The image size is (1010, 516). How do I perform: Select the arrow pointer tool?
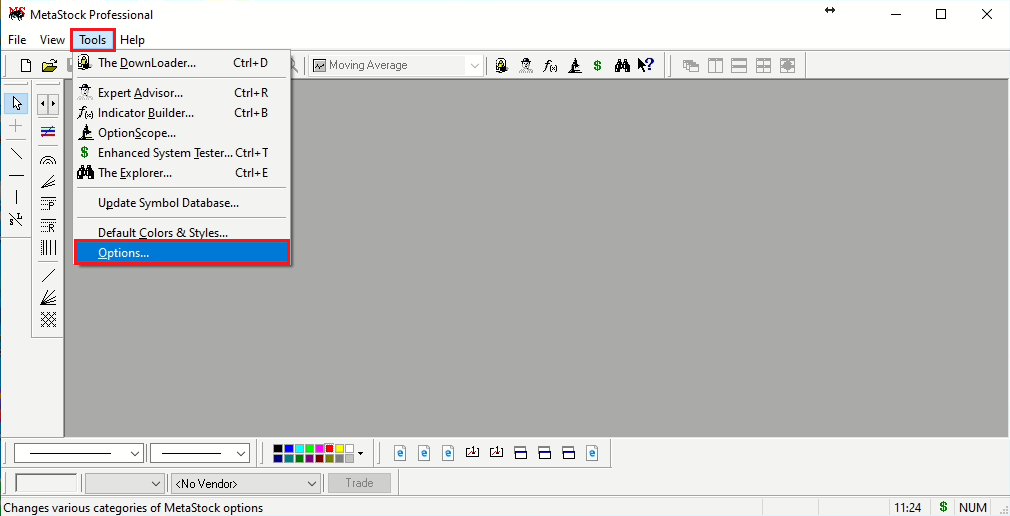pyautogui.click(x=16, y=103)
